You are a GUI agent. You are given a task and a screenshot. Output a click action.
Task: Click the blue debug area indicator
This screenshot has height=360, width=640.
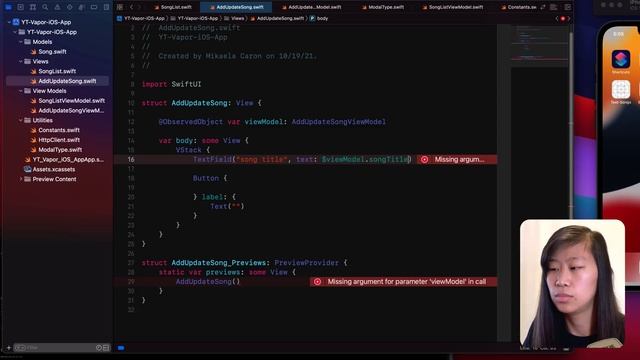[121, 348]
